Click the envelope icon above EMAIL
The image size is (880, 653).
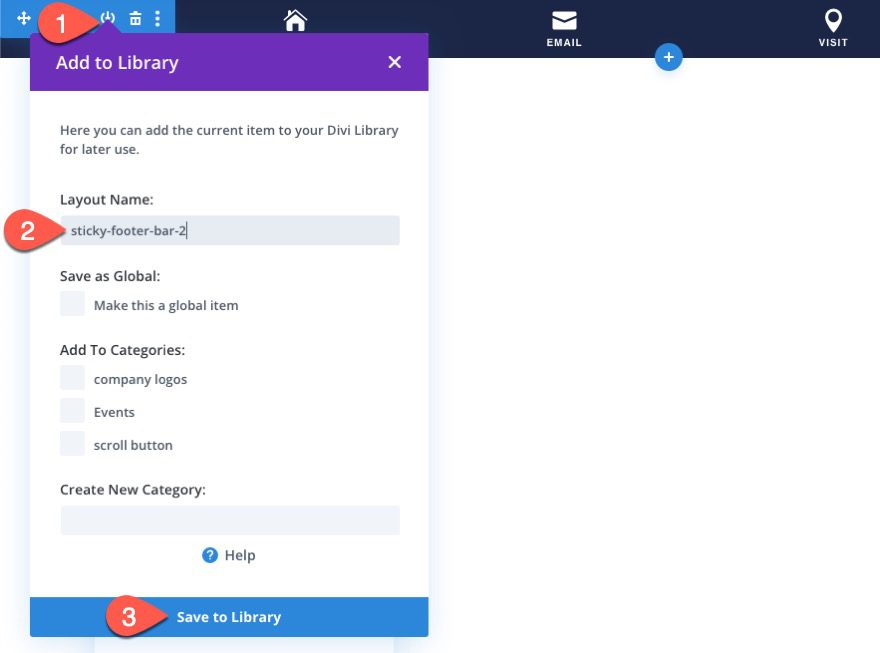564,20
